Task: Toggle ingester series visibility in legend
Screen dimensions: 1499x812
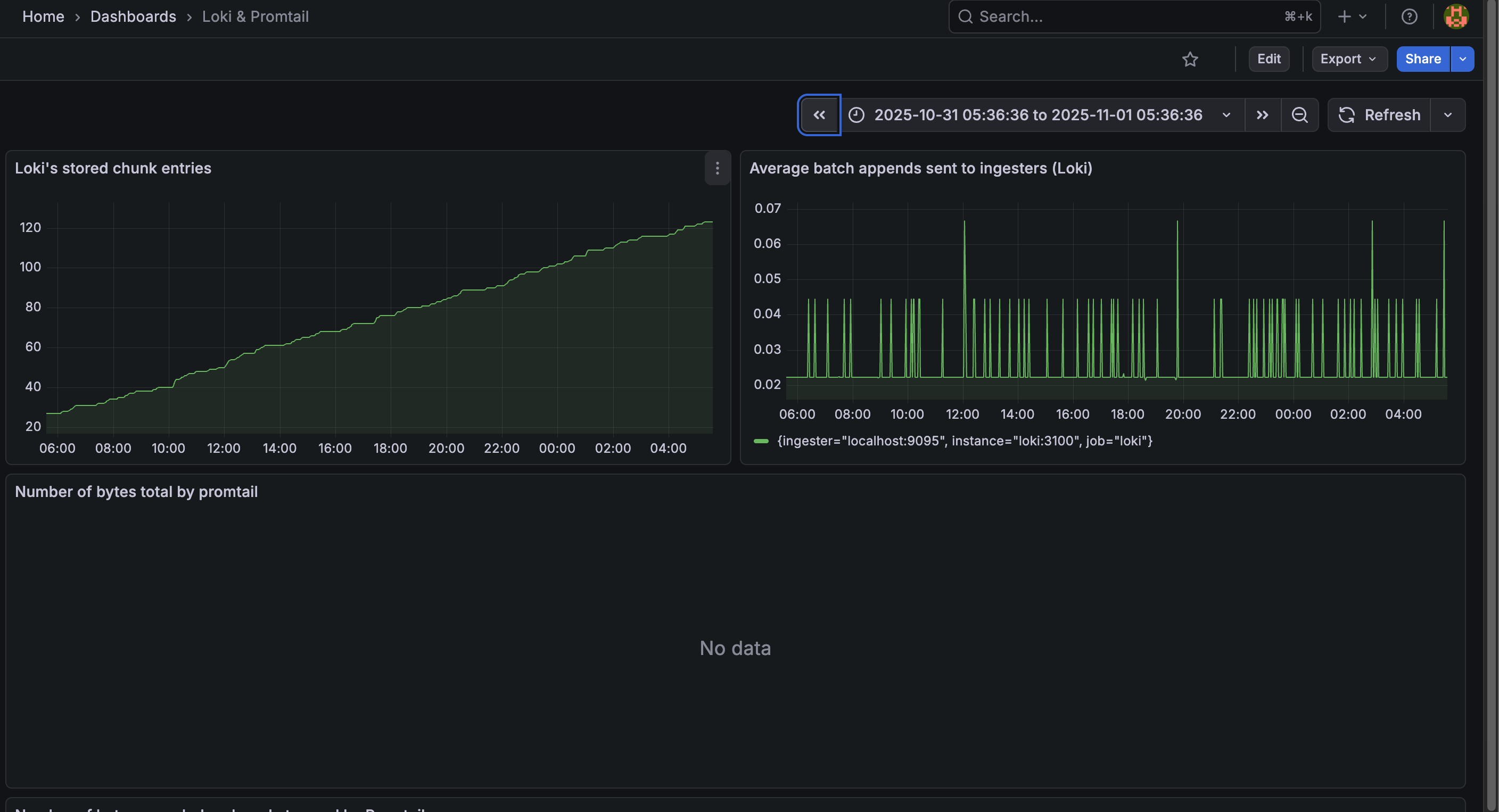Action: pos(964,441)
